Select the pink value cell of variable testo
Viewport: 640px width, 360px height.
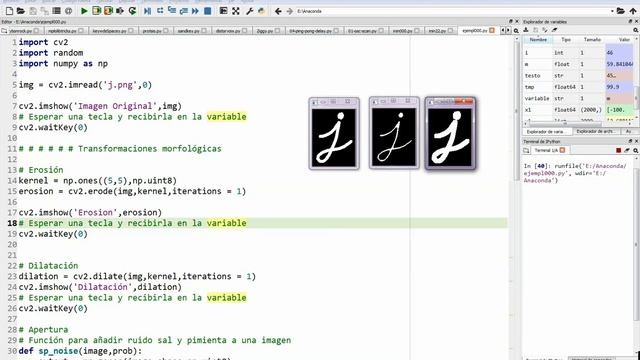(x=619, y=76)
